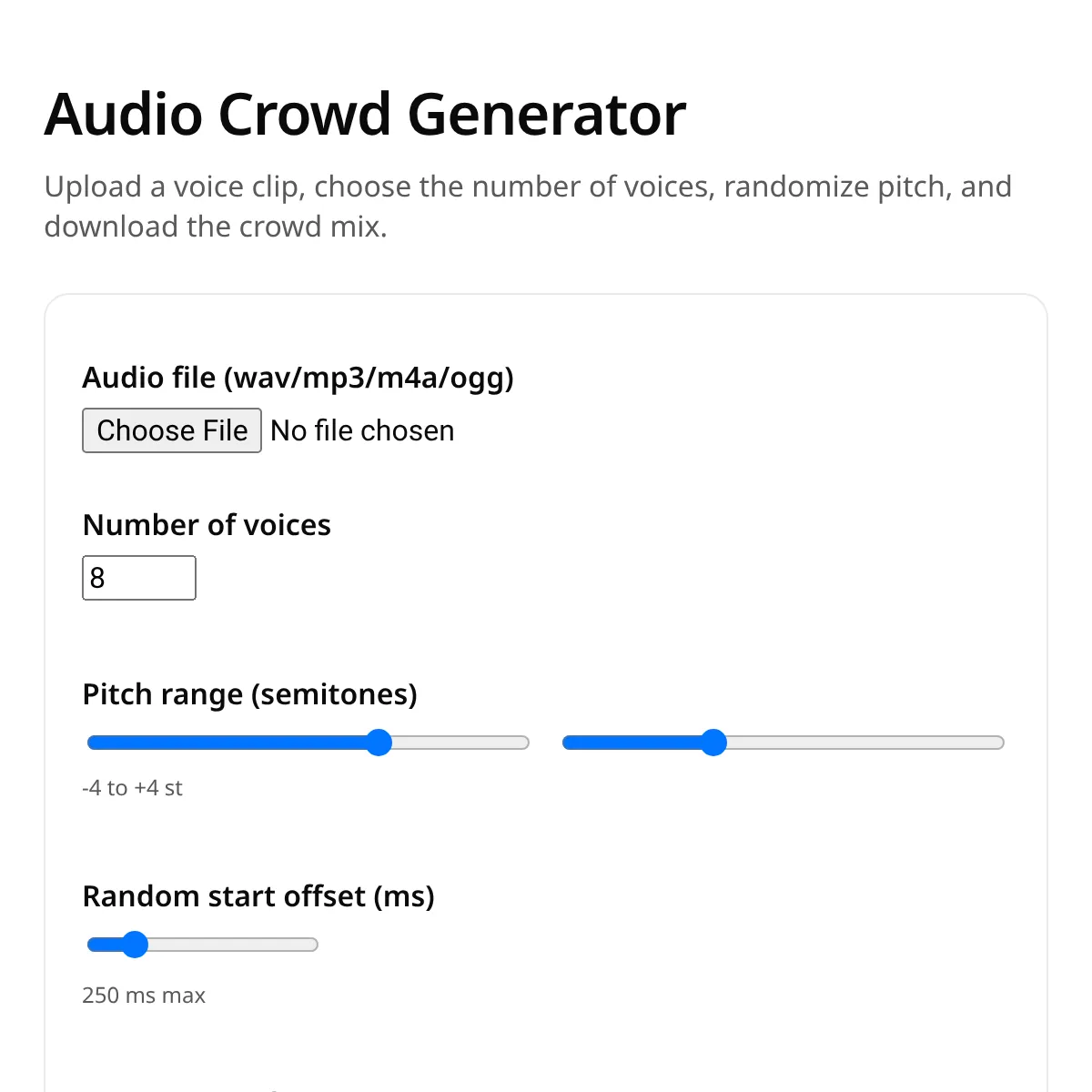Click the gray unfilled part of left pitch slider
The image size is (1092, 1092).
tap(460, 743)
